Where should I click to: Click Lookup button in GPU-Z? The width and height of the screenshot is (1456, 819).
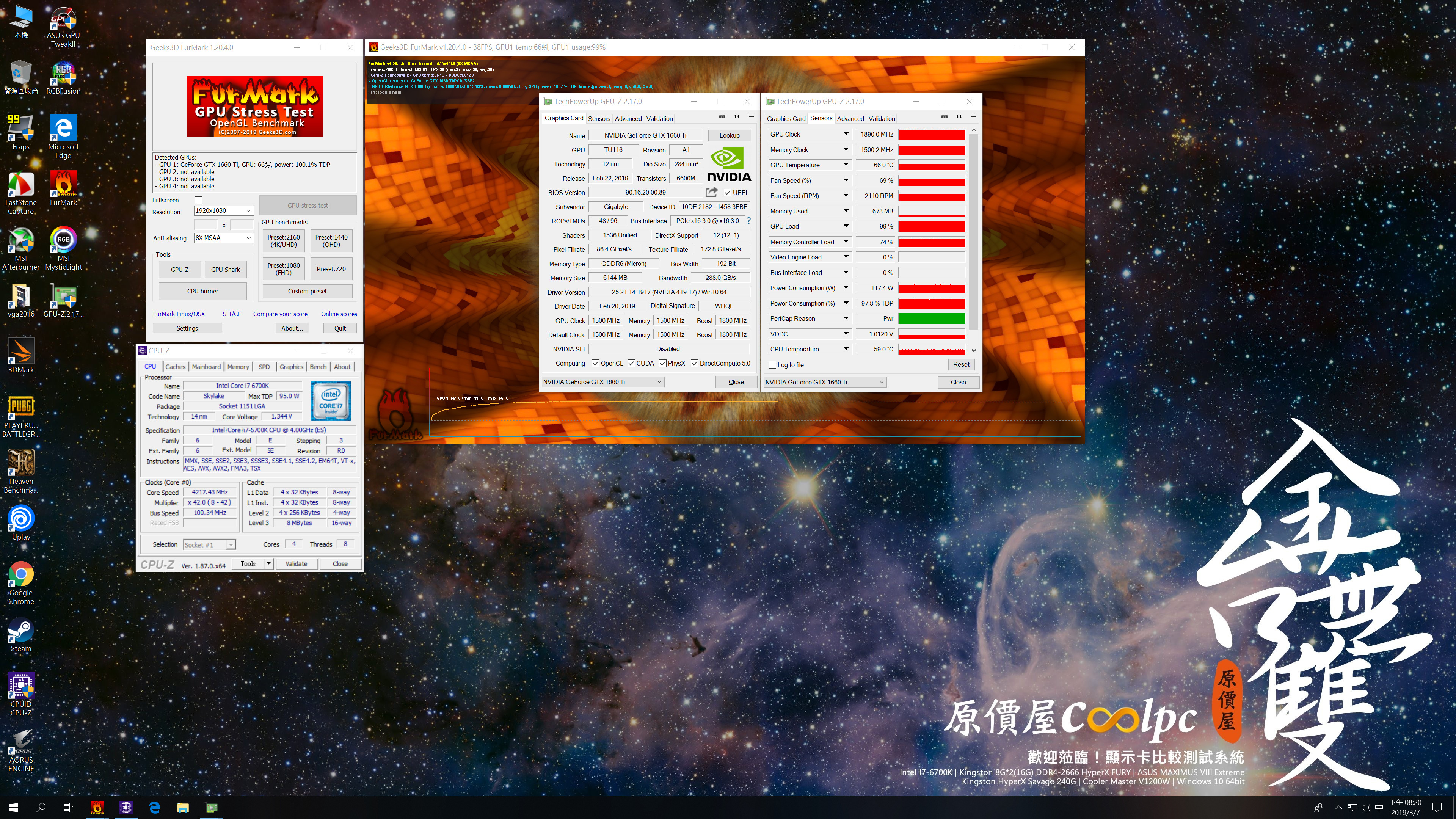pos(729,136)
